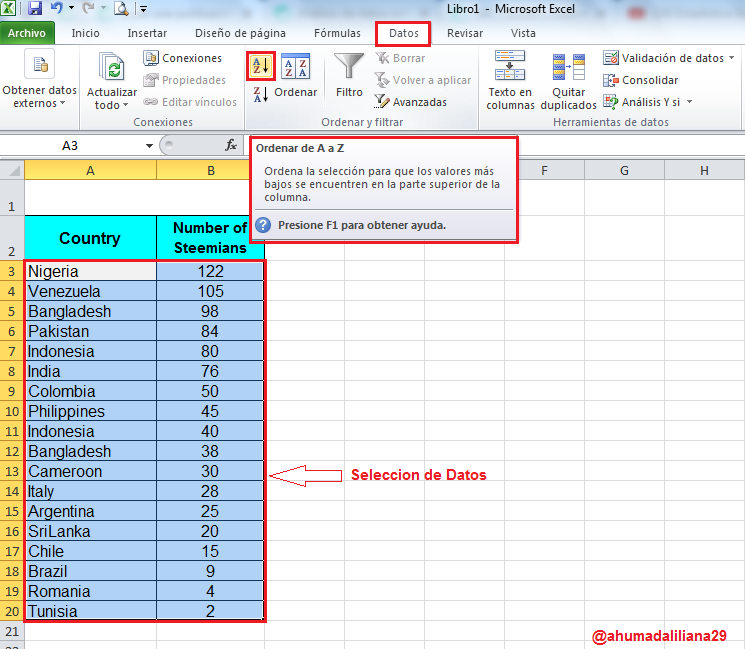Expand the Undo history dropdown arrow
The image size is (745, 649).
pyautogui.click(x=72, y=8)
